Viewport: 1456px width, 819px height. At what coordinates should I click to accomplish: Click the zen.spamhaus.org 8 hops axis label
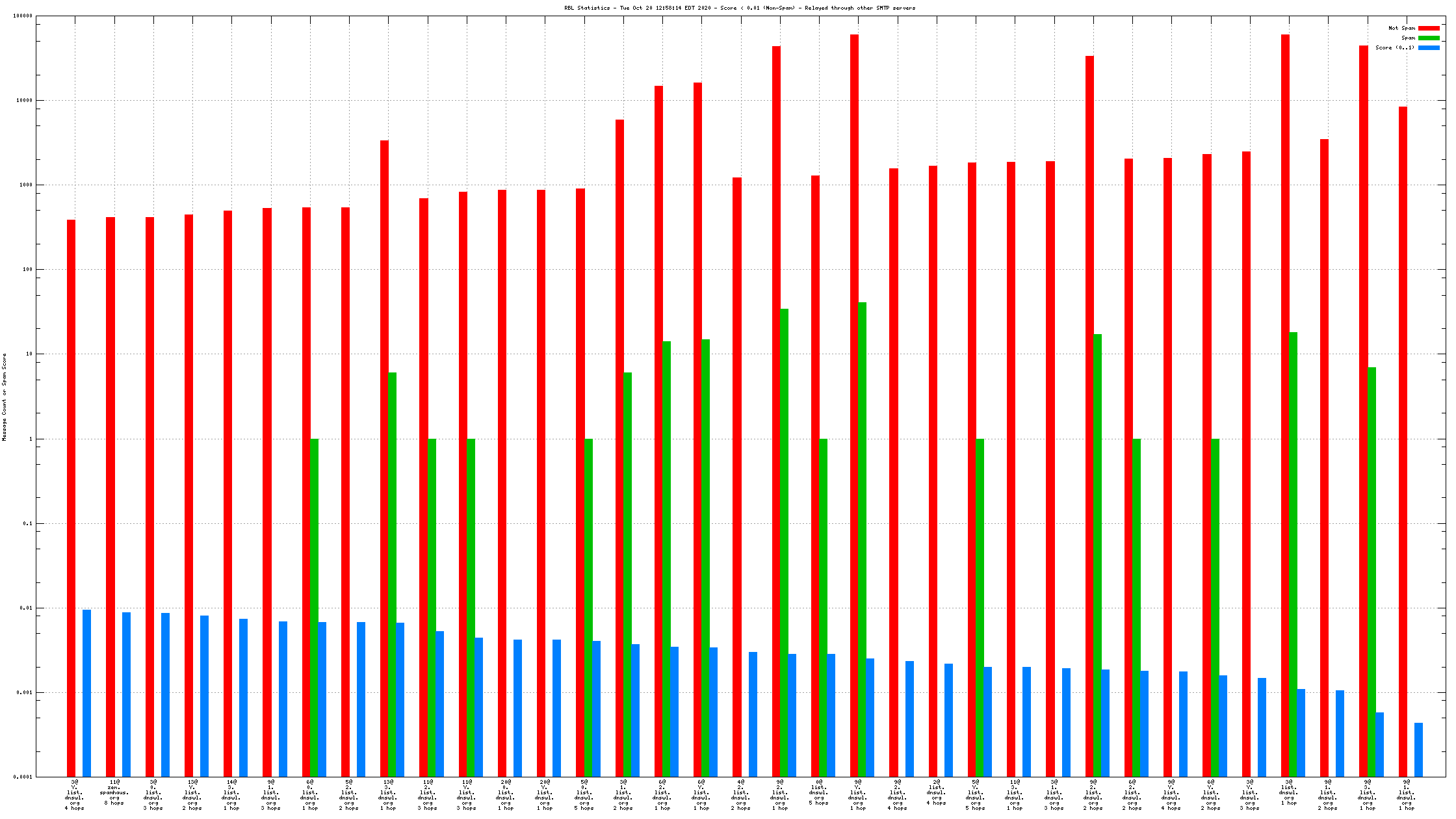point(114,792)
